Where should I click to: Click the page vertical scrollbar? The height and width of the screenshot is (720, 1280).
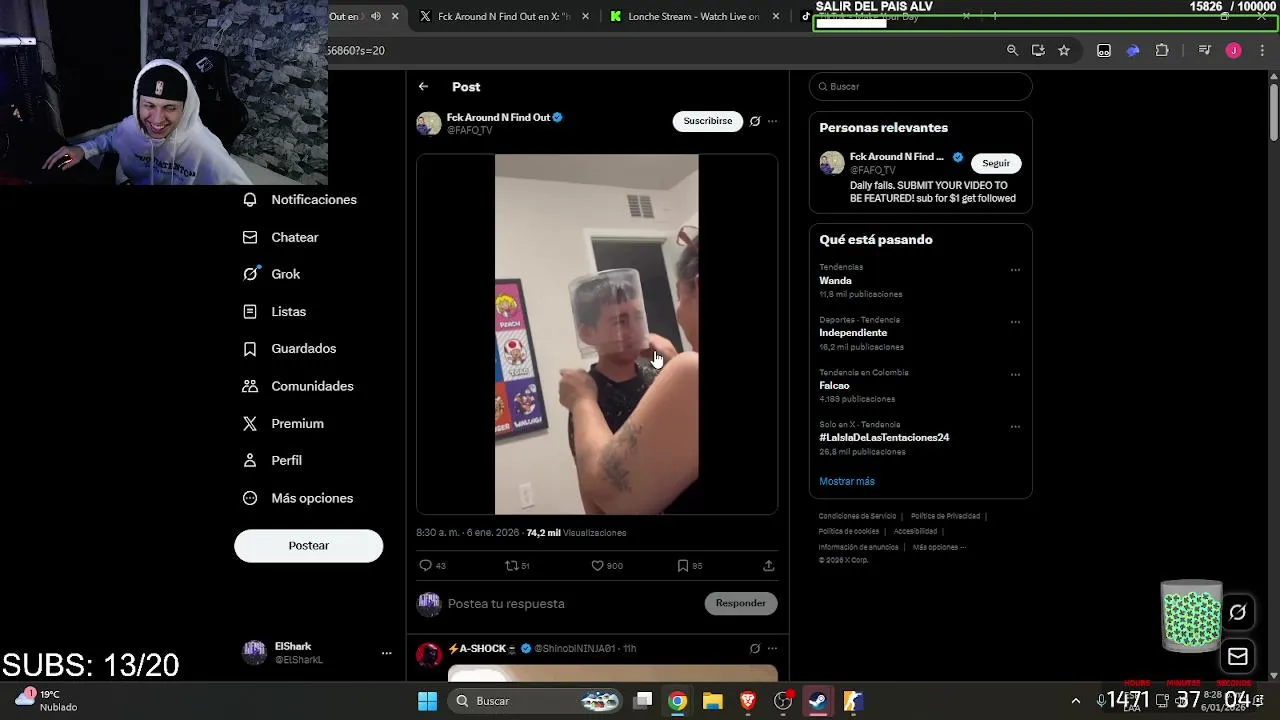point(1273,113)
